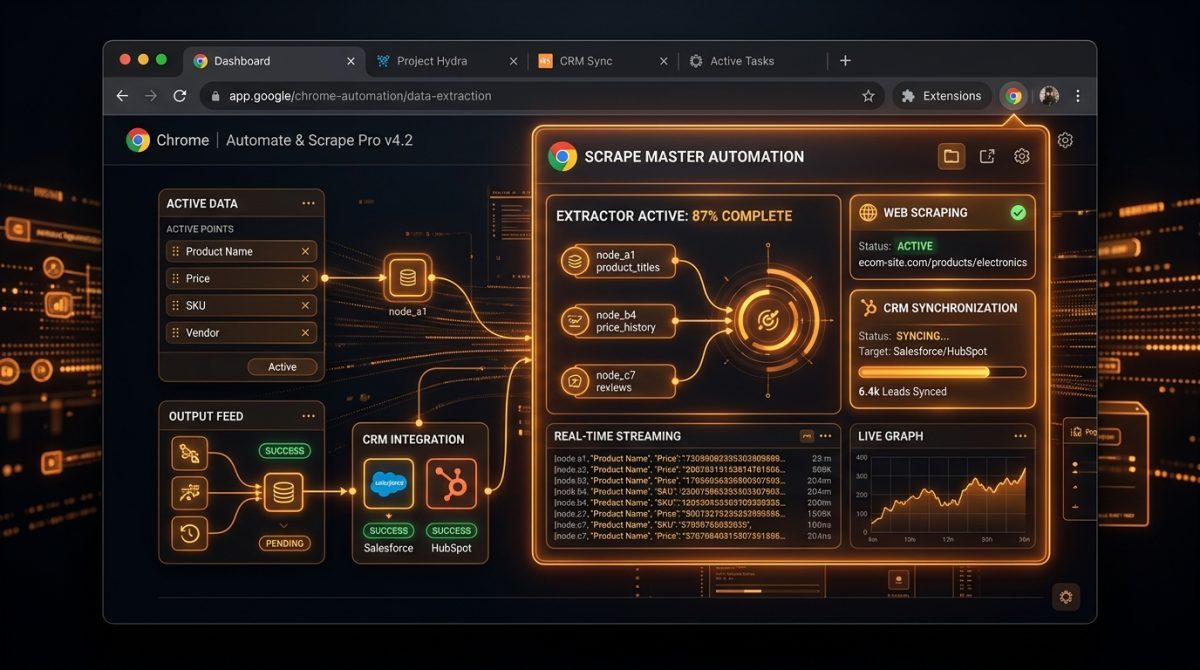Select node_a1 product_titles node
Screen dimensions: 1200x670
pyautogui.click(x=618, y=262)
